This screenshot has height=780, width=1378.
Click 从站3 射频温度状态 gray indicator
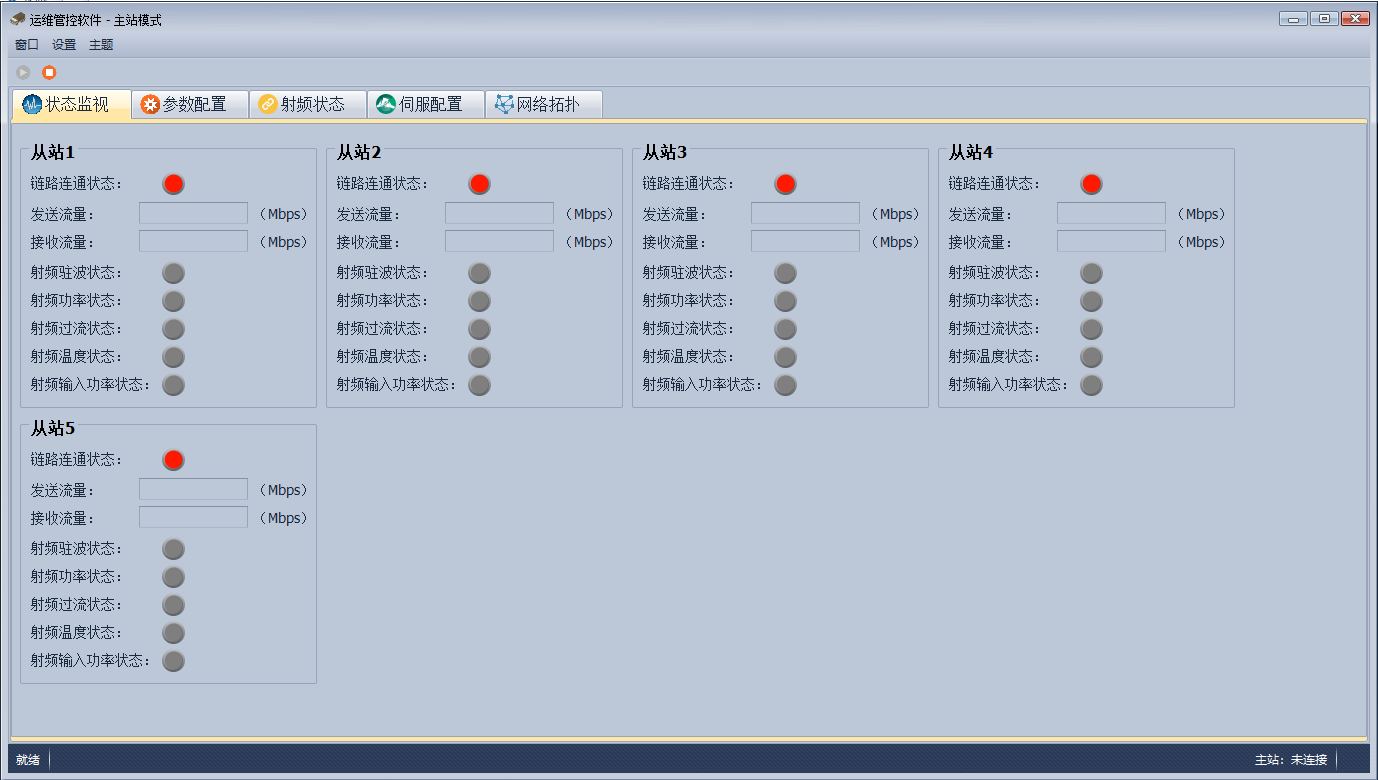pos(786,357)
